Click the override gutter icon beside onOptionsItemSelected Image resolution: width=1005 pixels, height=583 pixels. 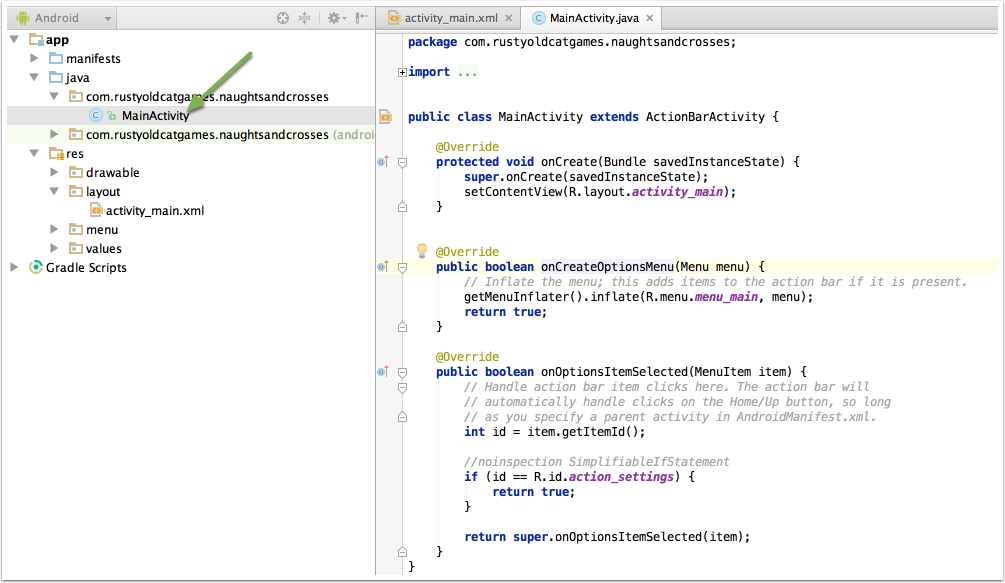[x=383, y=372]
